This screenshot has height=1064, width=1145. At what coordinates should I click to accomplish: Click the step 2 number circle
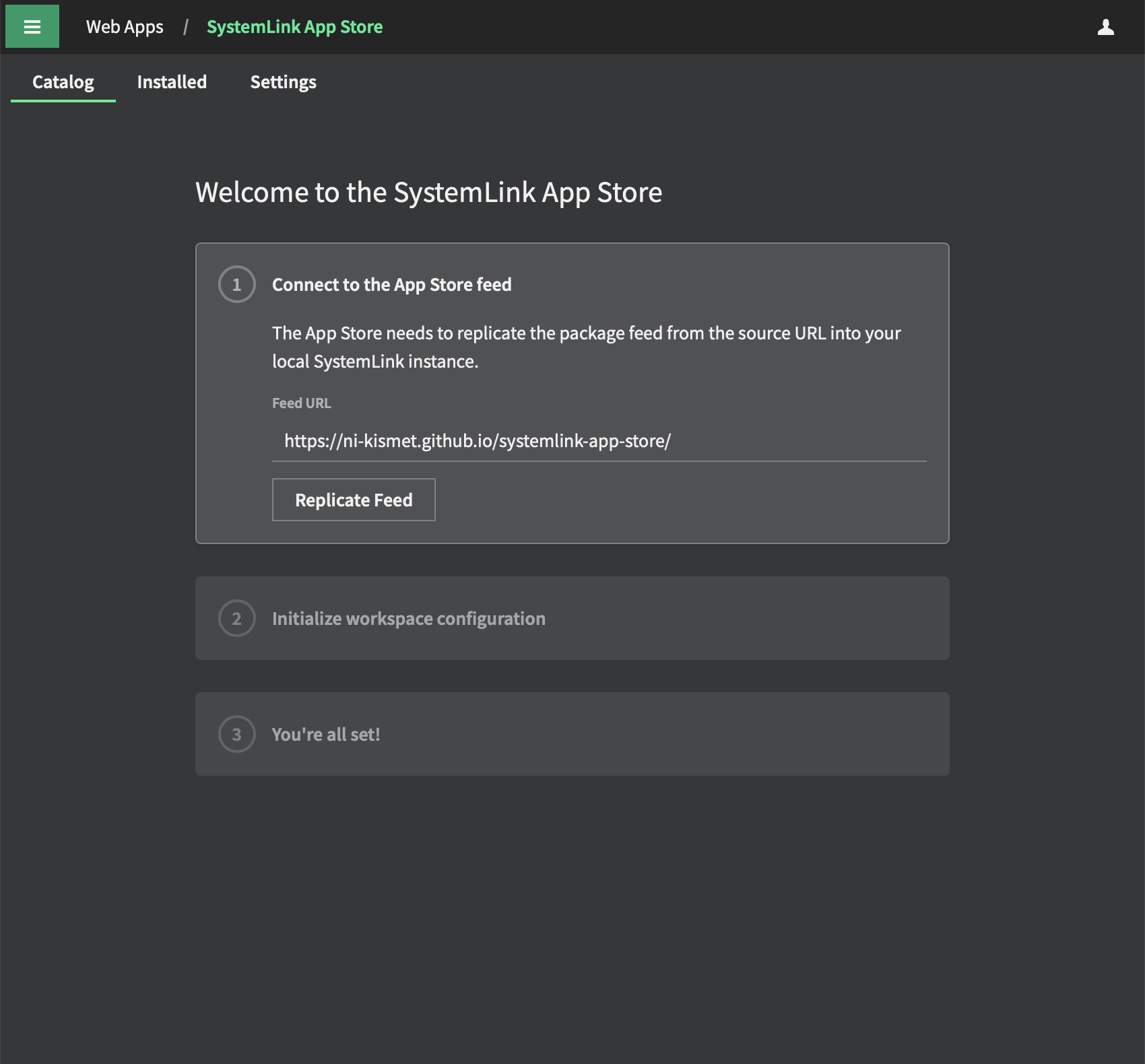(x=237, y=618)
